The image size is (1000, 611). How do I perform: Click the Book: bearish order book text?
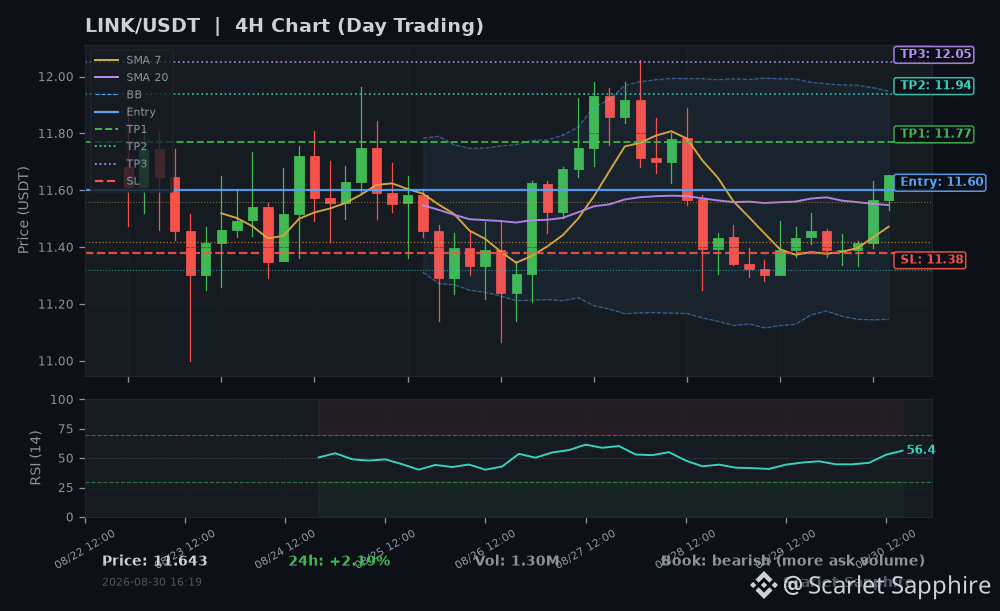point(793,561)
